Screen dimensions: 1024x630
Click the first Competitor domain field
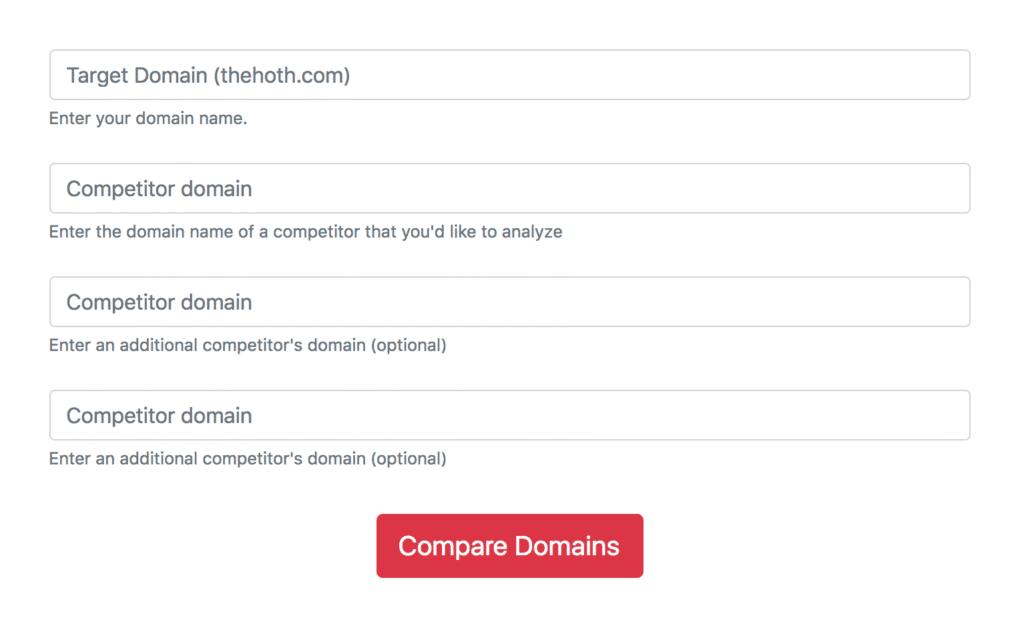click(x=510, y=188)
